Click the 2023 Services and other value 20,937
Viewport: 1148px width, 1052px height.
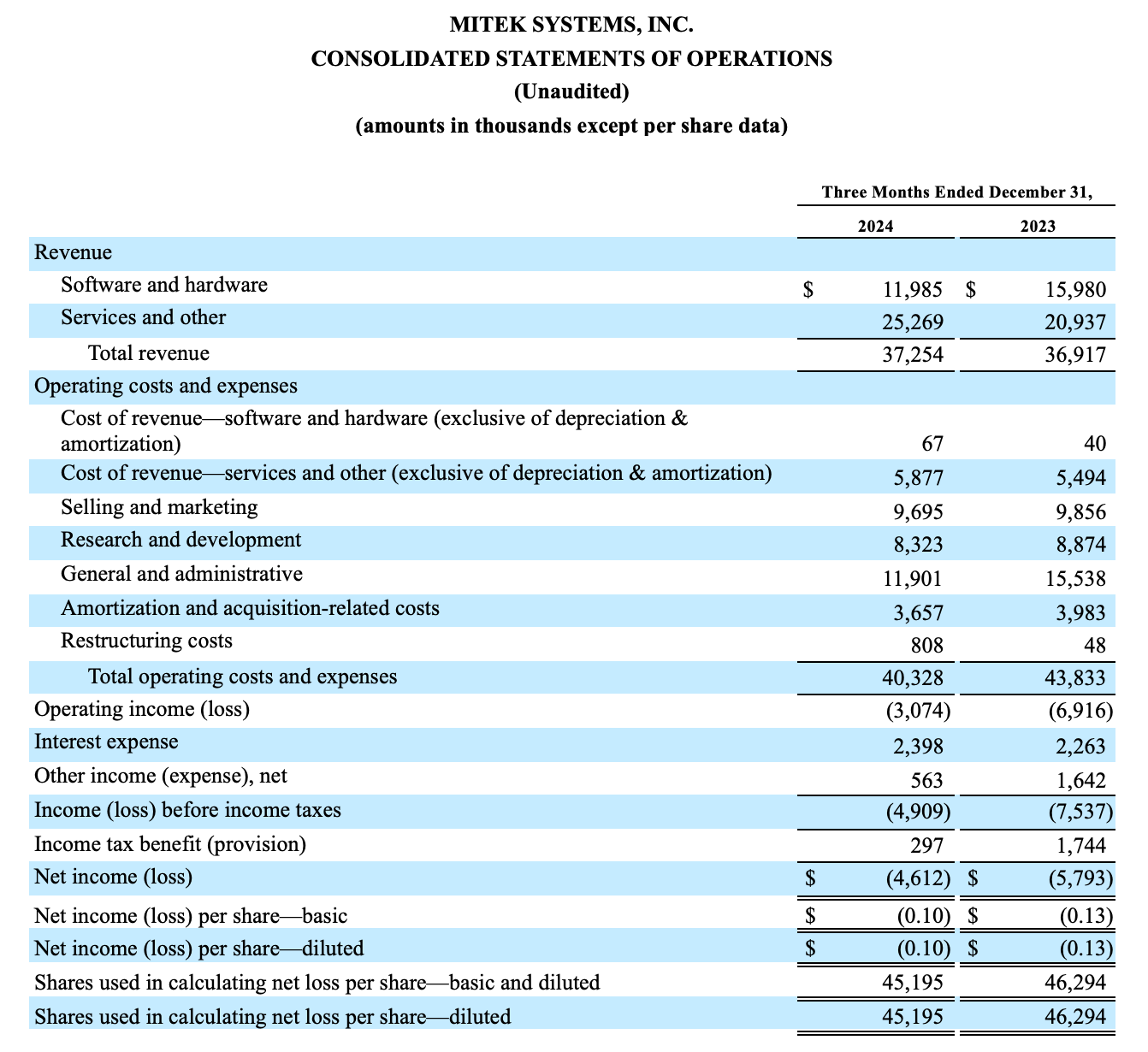(x=1074, y=322)
